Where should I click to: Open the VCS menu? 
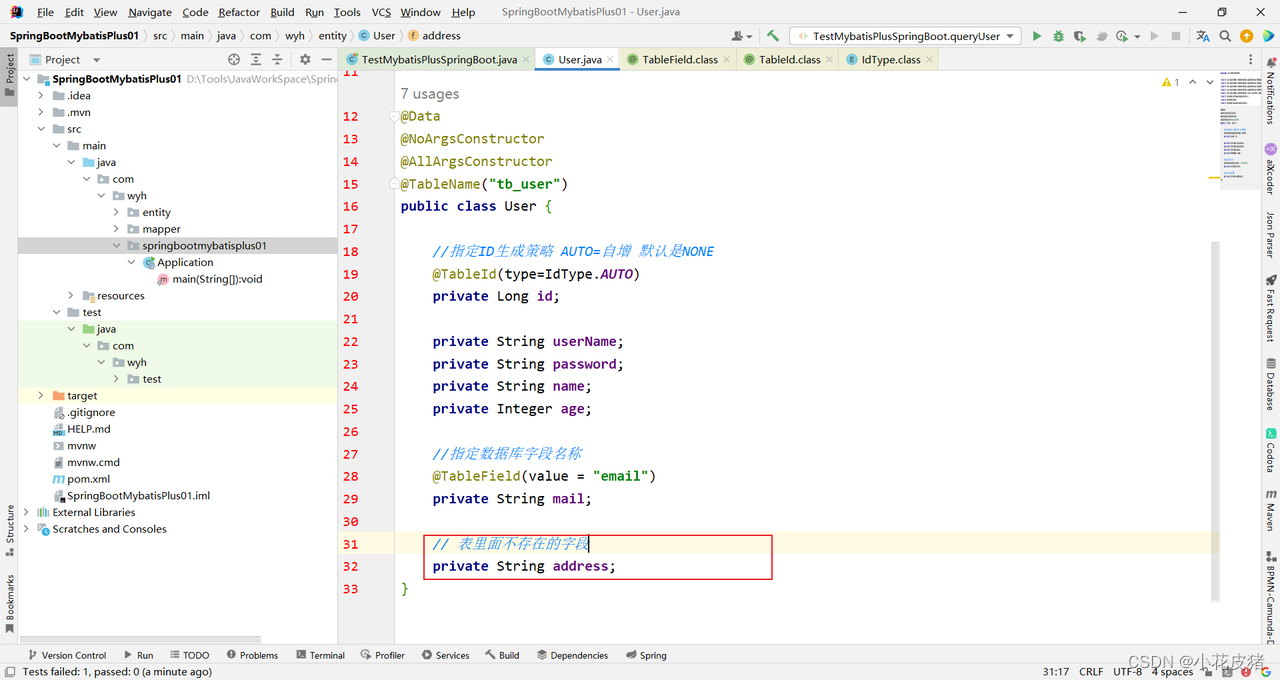click(x=381, y=12)
